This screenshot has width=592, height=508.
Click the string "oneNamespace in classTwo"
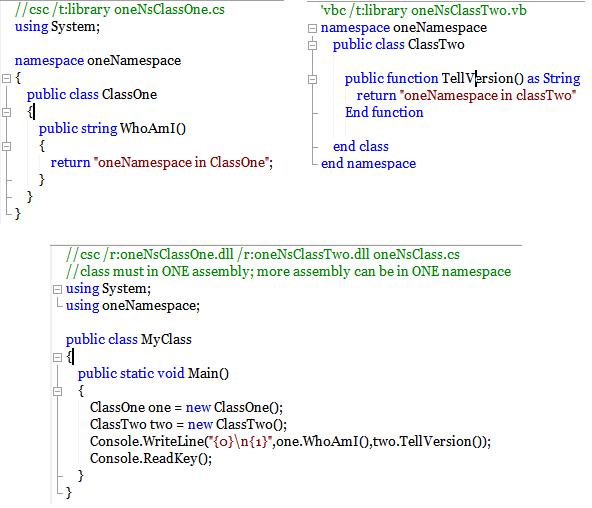click(x=488, y=95)
